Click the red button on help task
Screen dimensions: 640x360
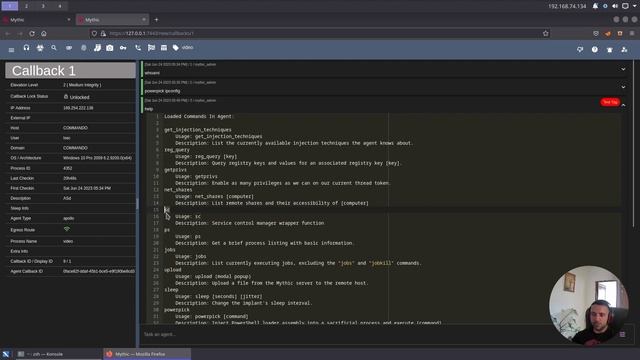click(610, 102)
